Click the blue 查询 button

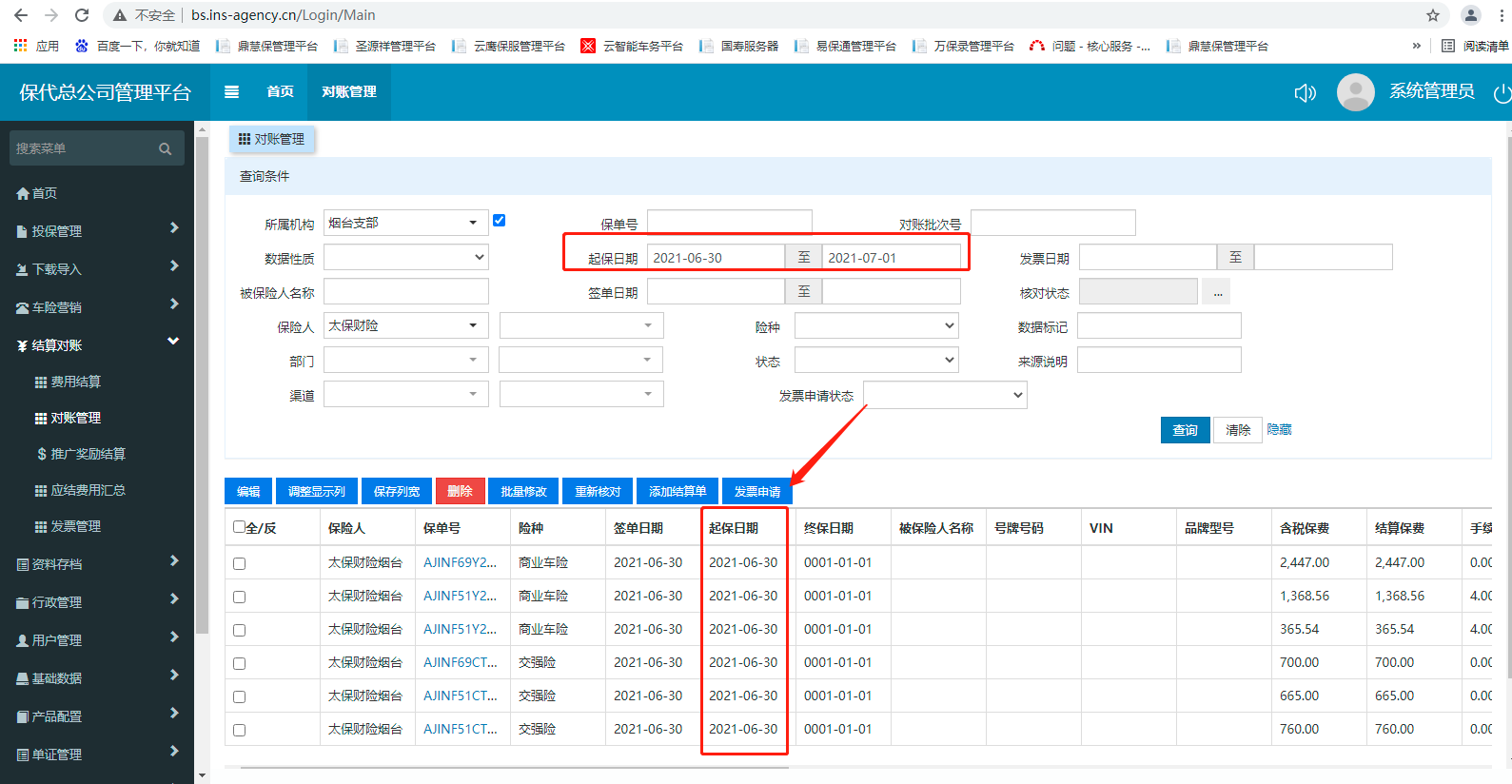click(x=1185, y=430)
